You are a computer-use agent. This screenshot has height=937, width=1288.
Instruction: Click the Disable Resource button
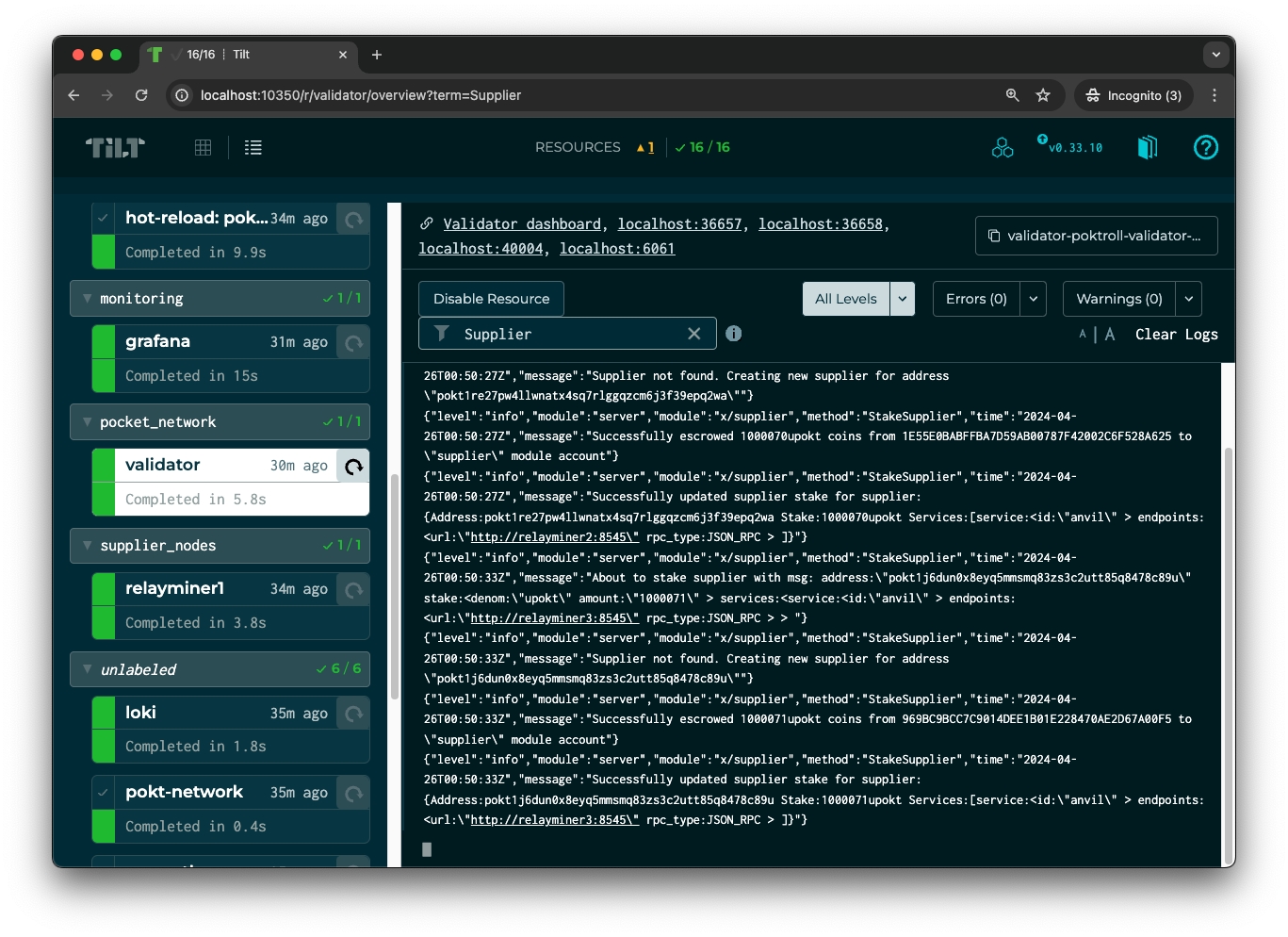coord(491,299)
